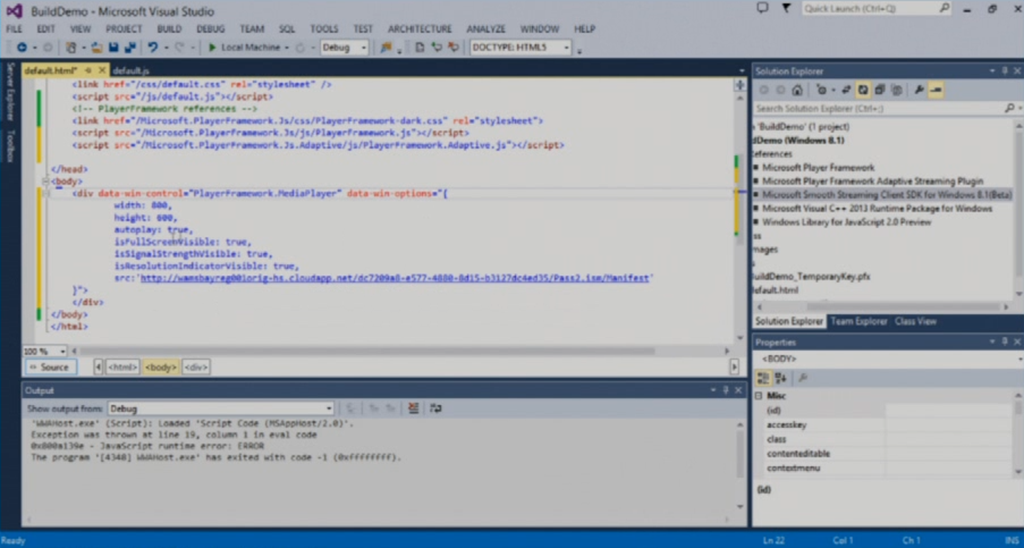
Task: Click the Solution Explorer Home icon
Action: [x=797, y=90]
